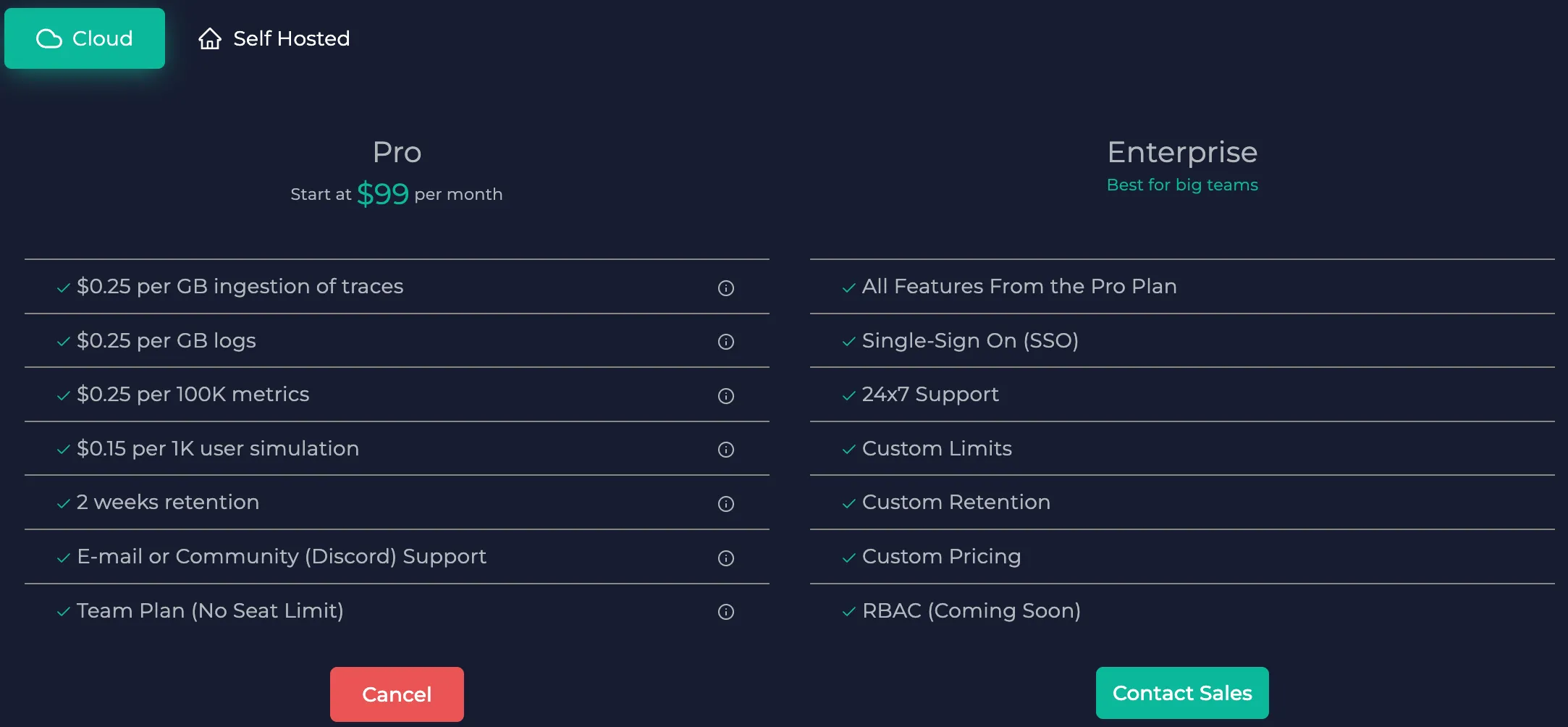Click the cloud icon in Cloud tab
This screenshot has width=1568, height=727.
pyautogui.click(x=49, y=38)
